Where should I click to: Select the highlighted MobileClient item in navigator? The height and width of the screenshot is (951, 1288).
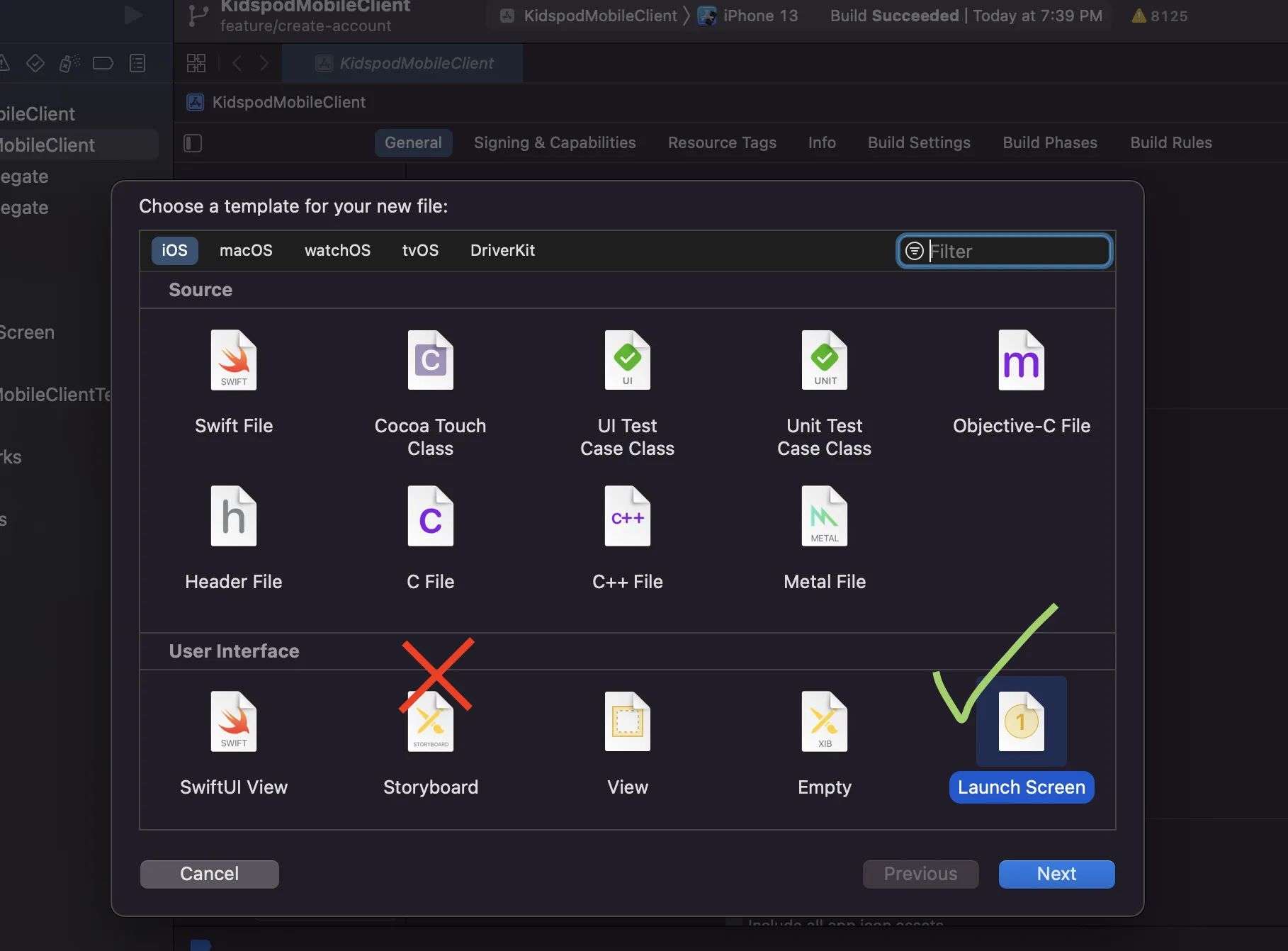78,145
